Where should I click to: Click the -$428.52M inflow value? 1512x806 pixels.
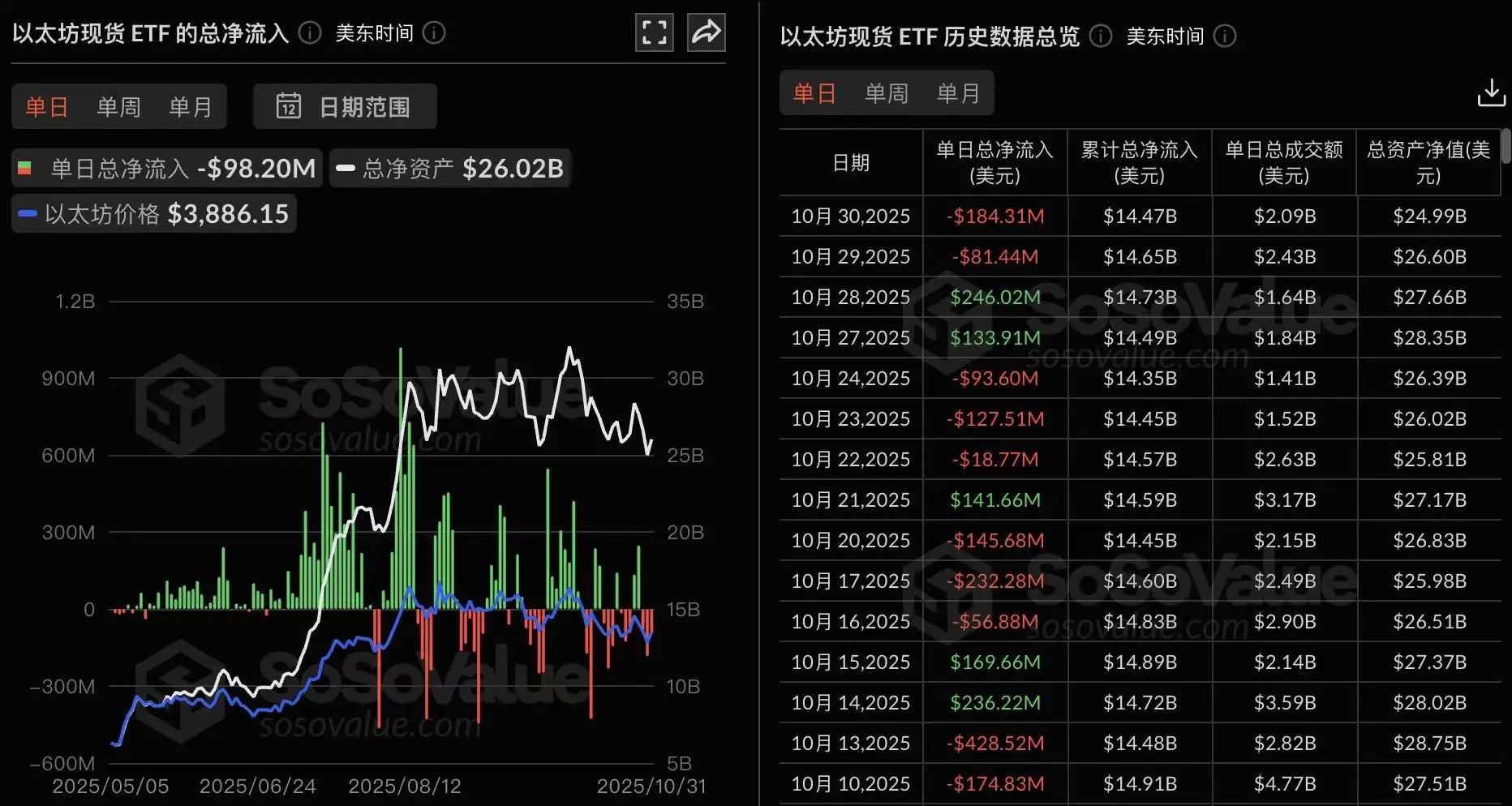(995, 743)
